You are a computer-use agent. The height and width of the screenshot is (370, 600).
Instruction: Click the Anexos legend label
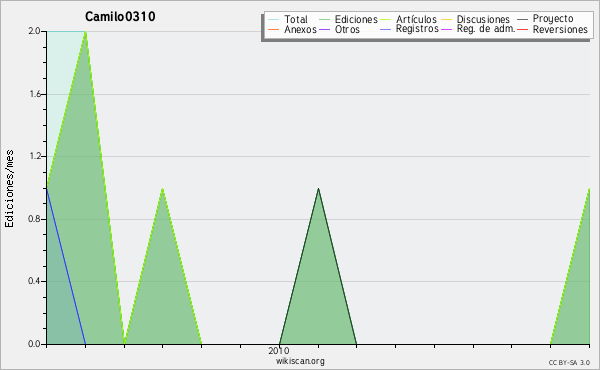(x=300, y=29)
